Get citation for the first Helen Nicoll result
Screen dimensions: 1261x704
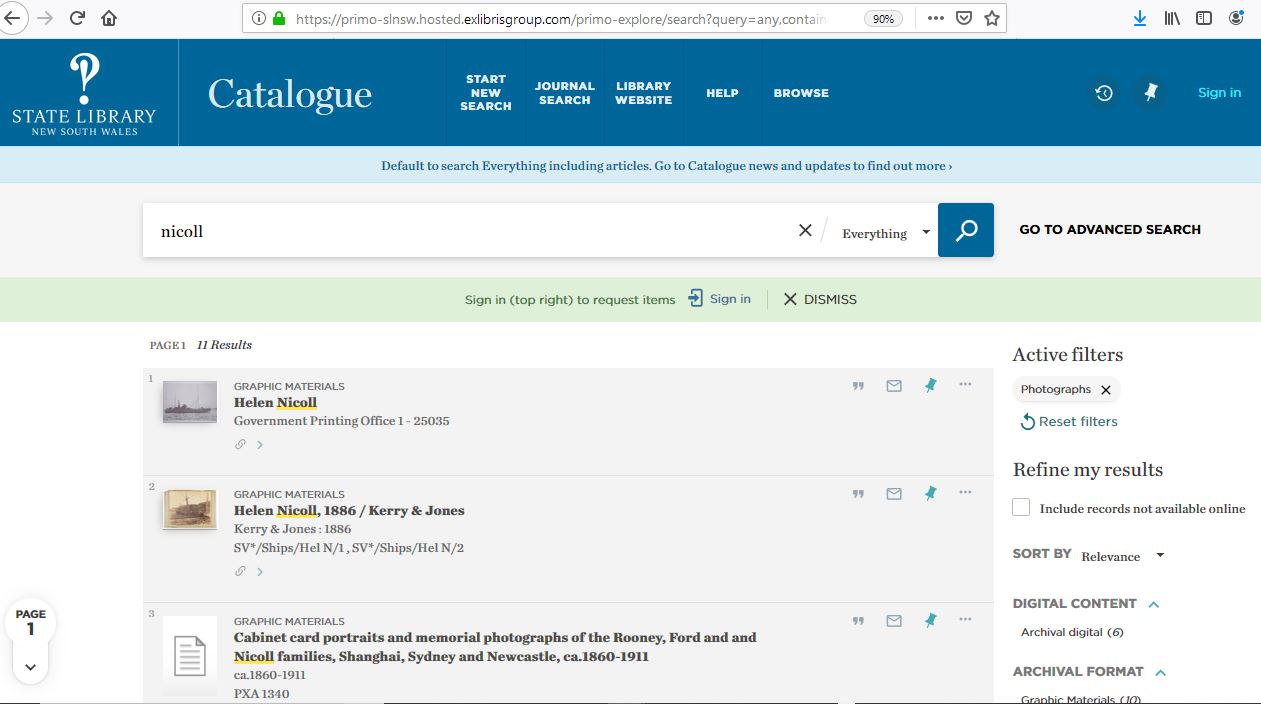(x=858, y=386)
